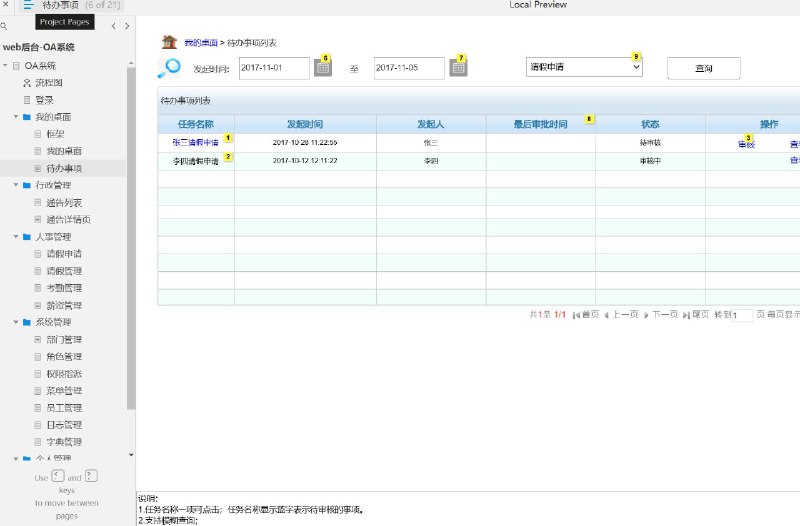Open the calendar picker for start date
Screen dimensions: 800x526
click(322, 67)
